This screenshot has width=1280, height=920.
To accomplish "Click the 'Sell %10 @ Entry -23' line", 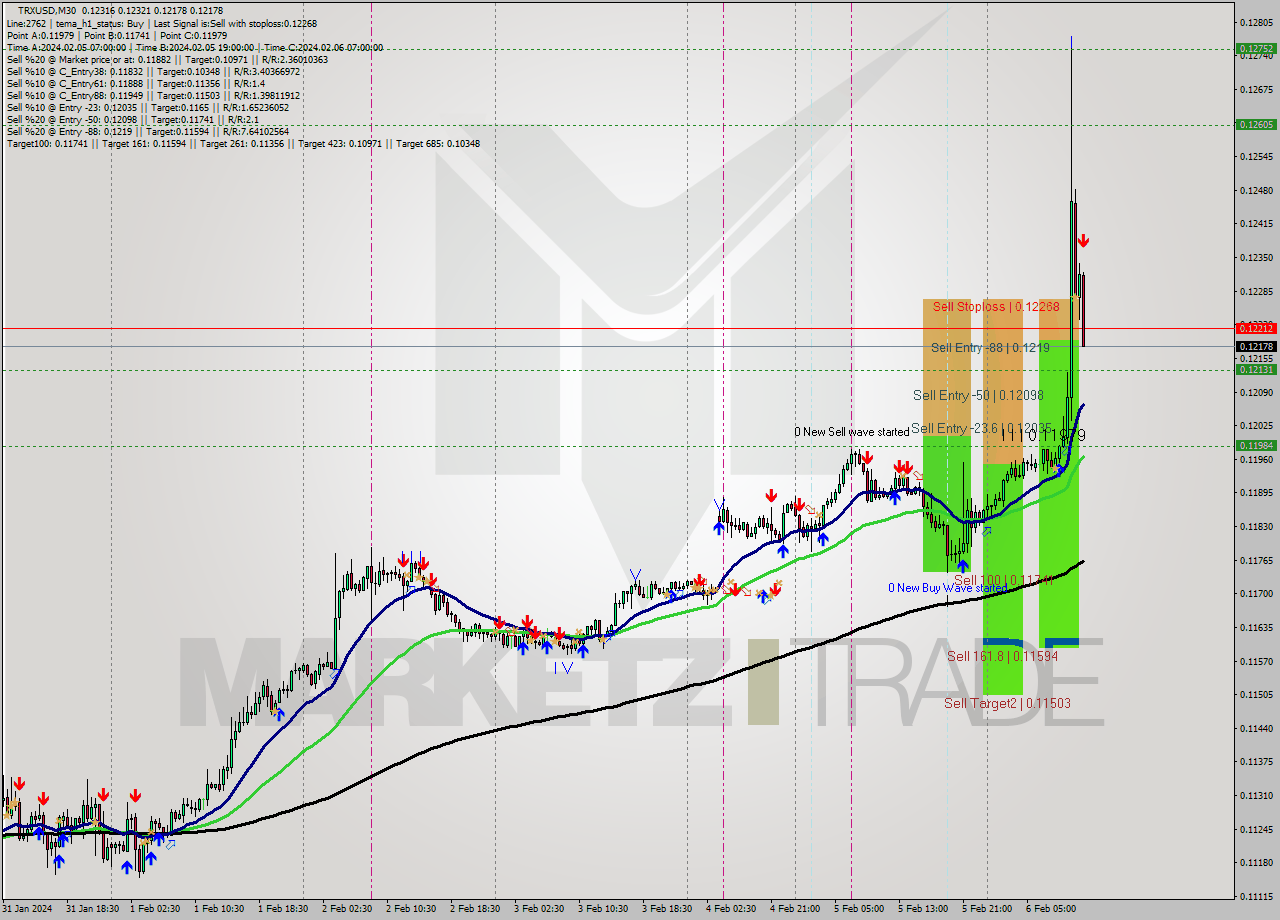I will [148, 107].
